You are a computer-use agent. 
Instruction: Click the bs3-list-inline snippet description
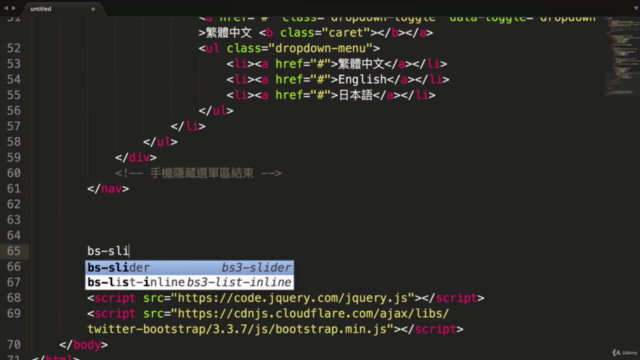[239, 282]
